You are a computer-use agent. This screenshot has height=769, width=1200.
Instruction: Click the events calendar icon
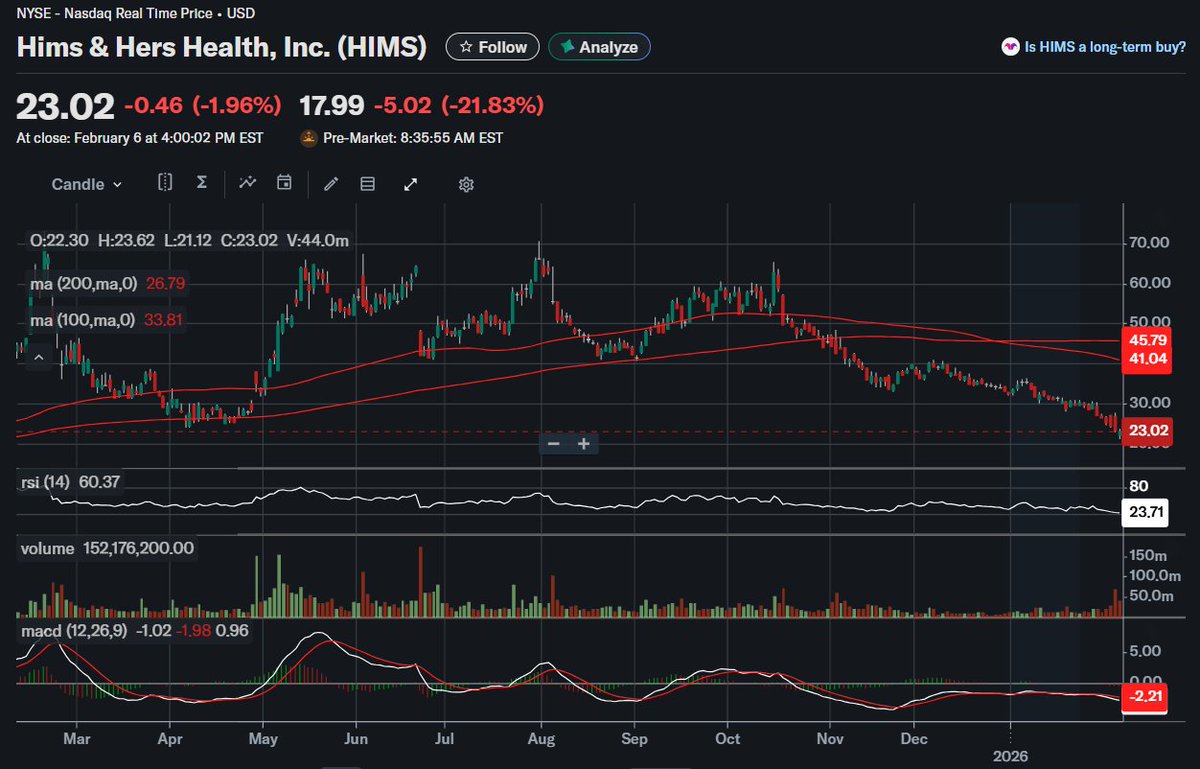pyautogui.click(x=284, y=183)
